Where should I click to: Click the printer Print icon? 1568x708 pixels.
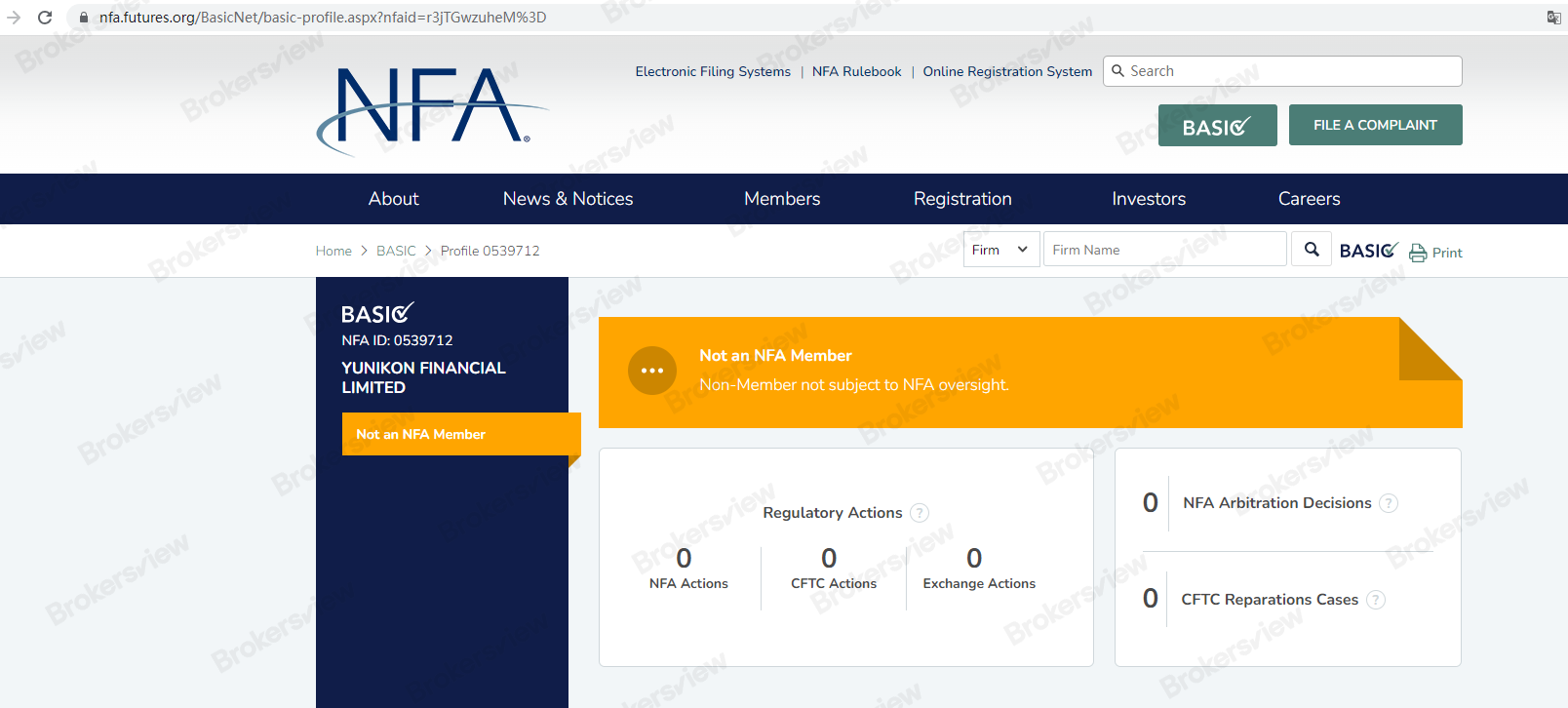click(x=1418, y=253)
